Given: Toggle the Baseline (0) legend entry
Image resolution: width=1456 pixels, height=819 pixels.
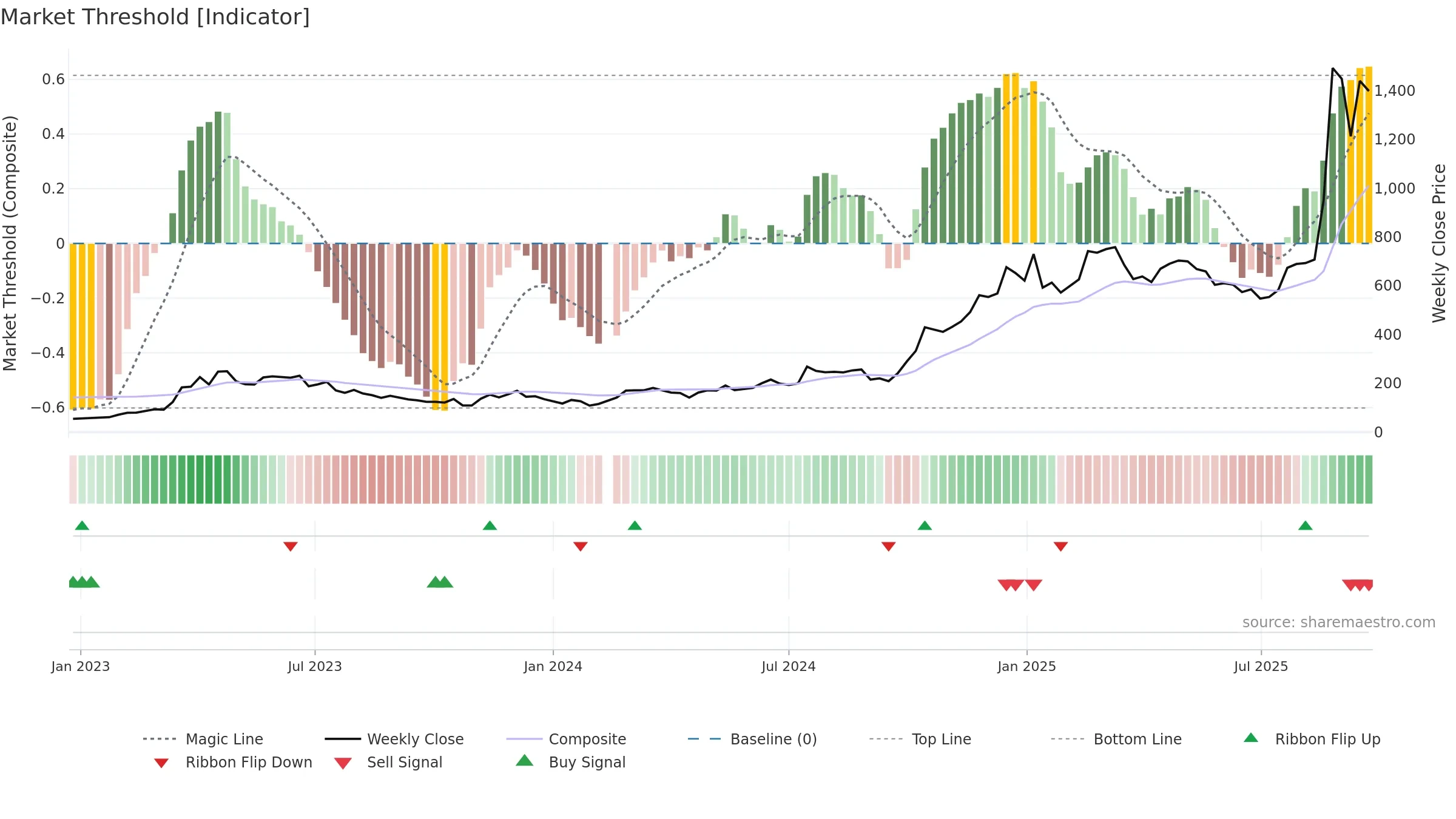Looking at the screenshot, I should [x=752, y=739].
